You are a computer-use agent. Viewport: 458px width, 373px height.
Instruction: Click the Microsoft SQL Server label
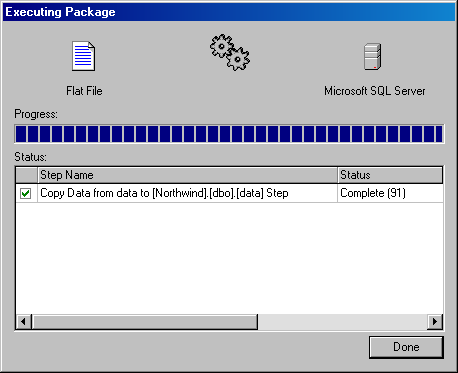point(375,91)
